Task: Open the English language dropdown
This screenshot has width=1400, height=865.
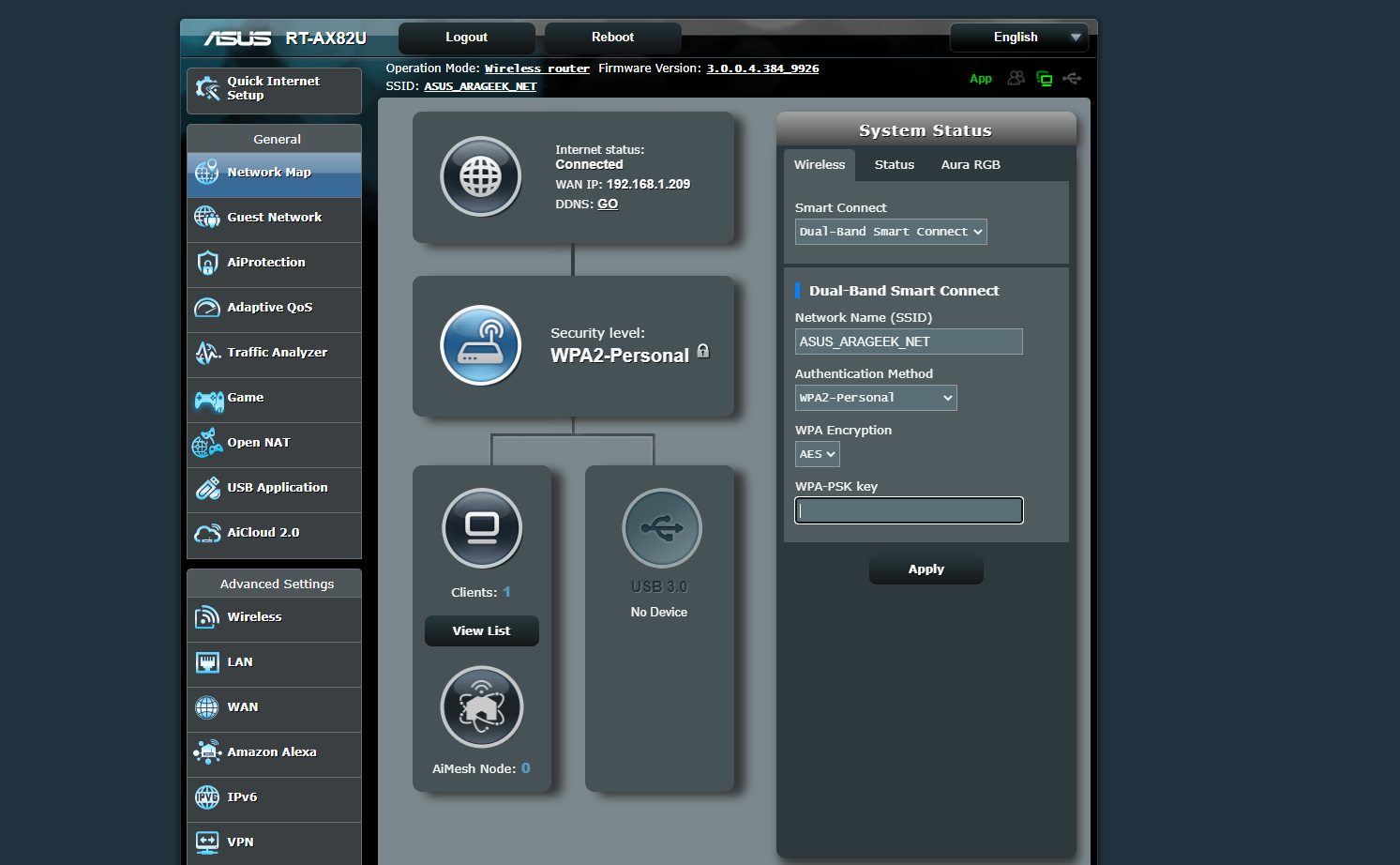Action: 1018,38
